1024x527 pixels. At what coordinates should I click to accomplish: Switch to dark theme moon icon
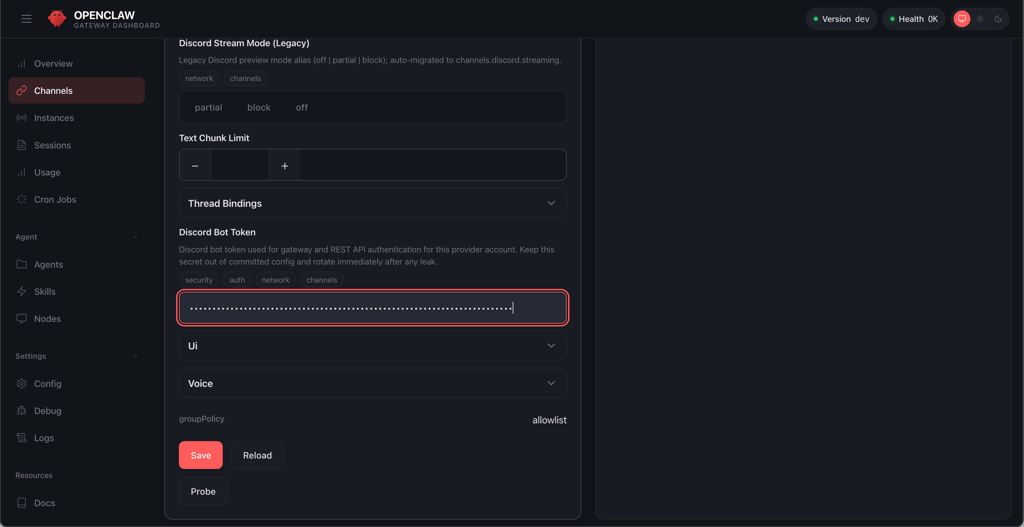click(998, 19)
